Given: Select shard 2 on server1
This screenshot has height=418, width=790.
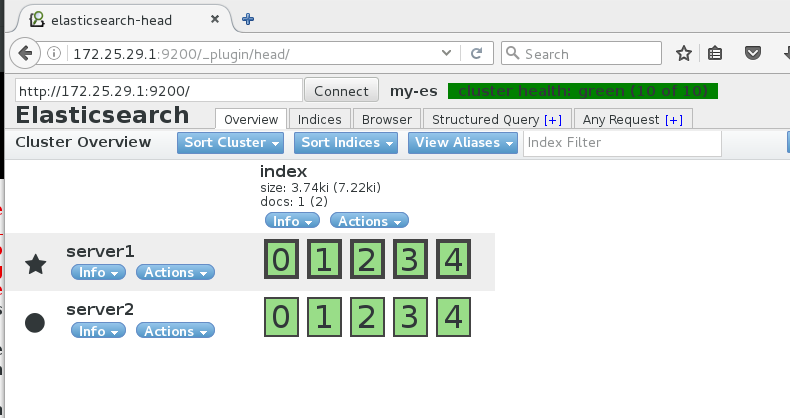Looking at the screenshot, I should click(x=367, y=259).
